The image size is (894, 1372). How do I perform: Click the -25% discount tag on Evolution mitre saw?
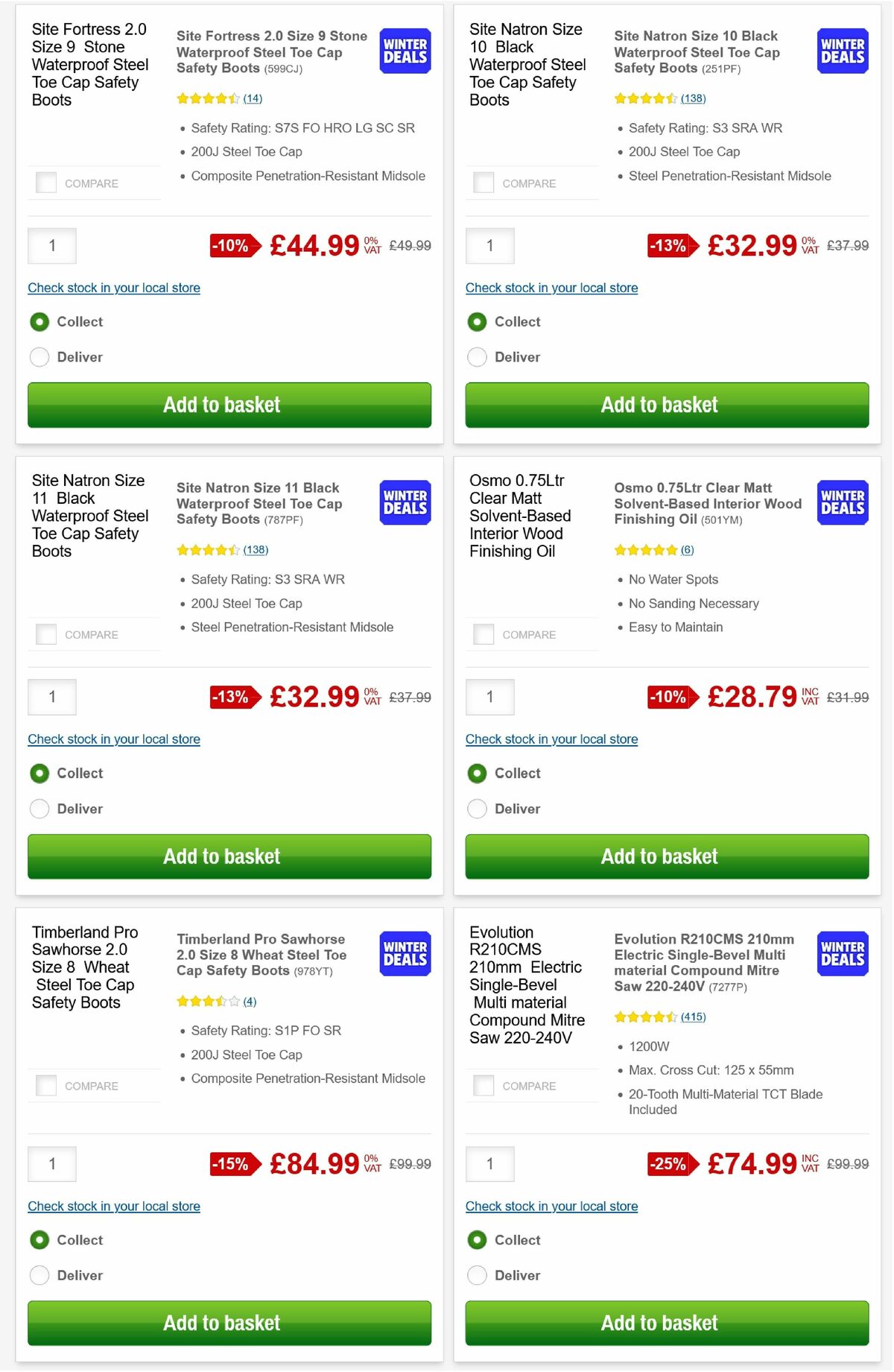click(x=668, y=1163)
